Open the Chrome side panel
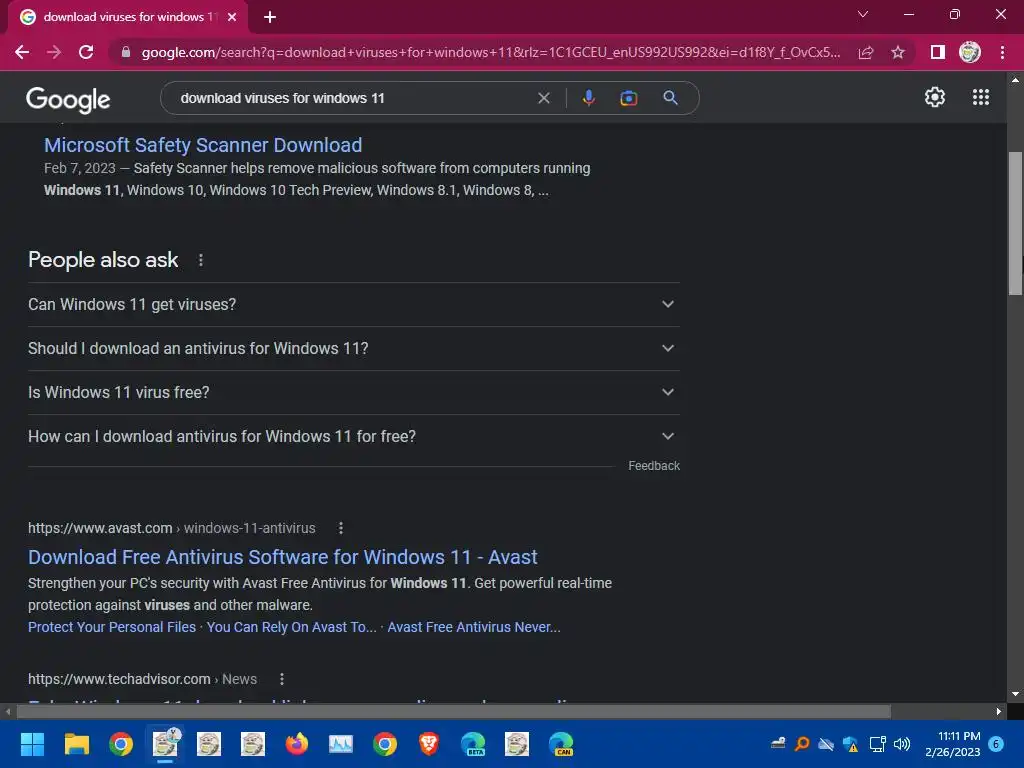The image size is (1024, 768). click(938, 52)
